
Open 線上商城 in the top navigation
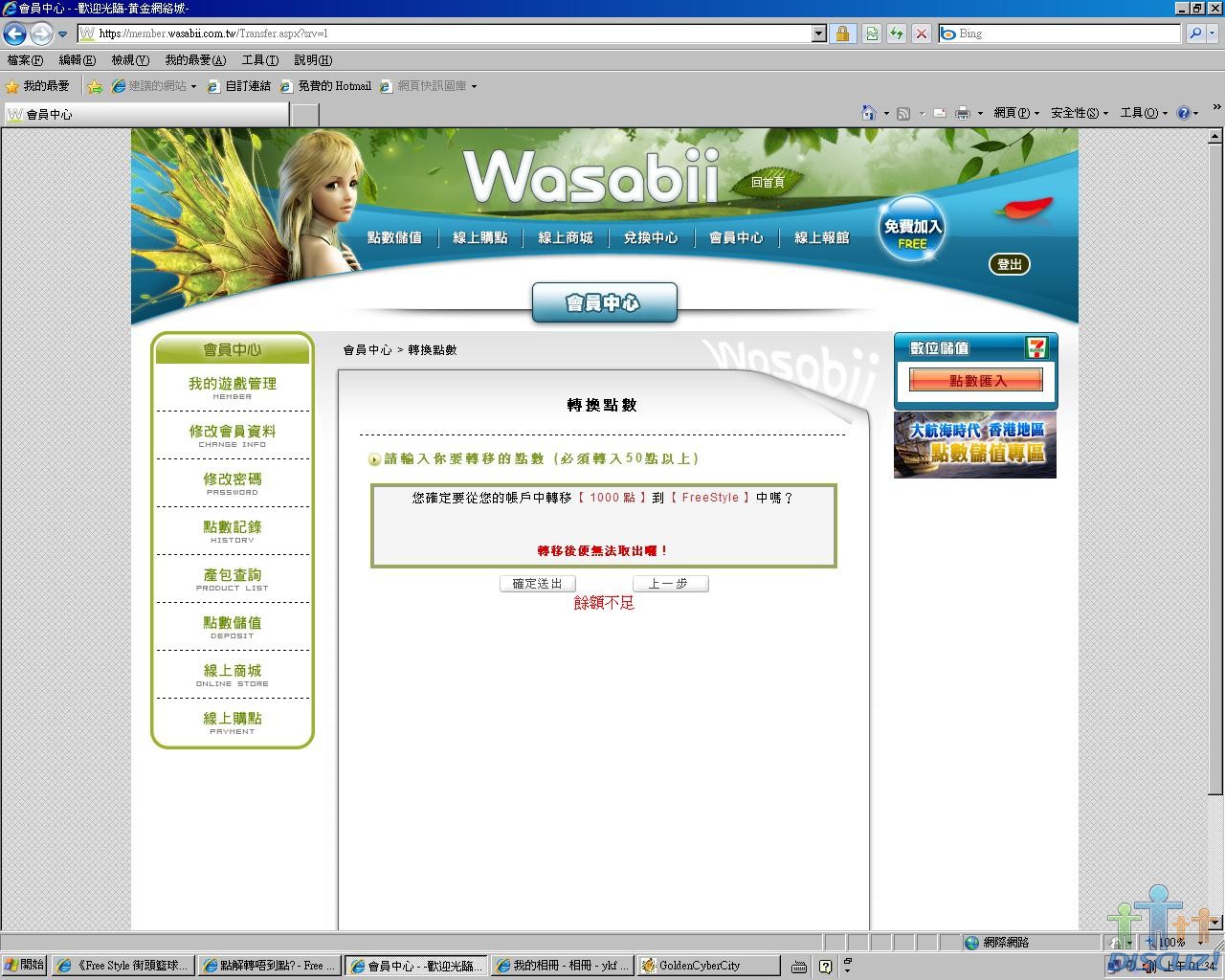coord(566,237)
